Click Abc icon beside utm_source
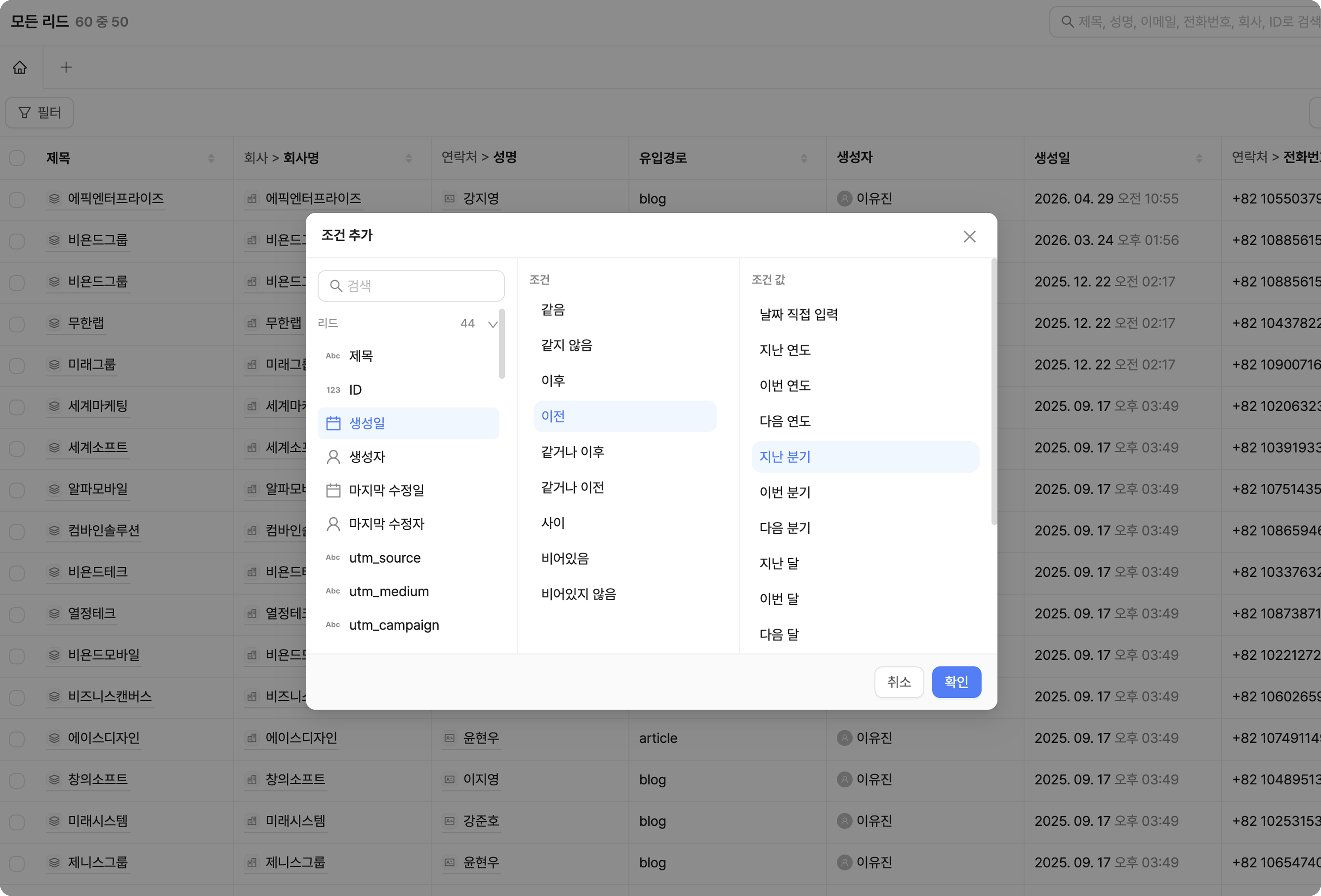1321x896 pixels. pyautogui.click(x=333, y=557)
